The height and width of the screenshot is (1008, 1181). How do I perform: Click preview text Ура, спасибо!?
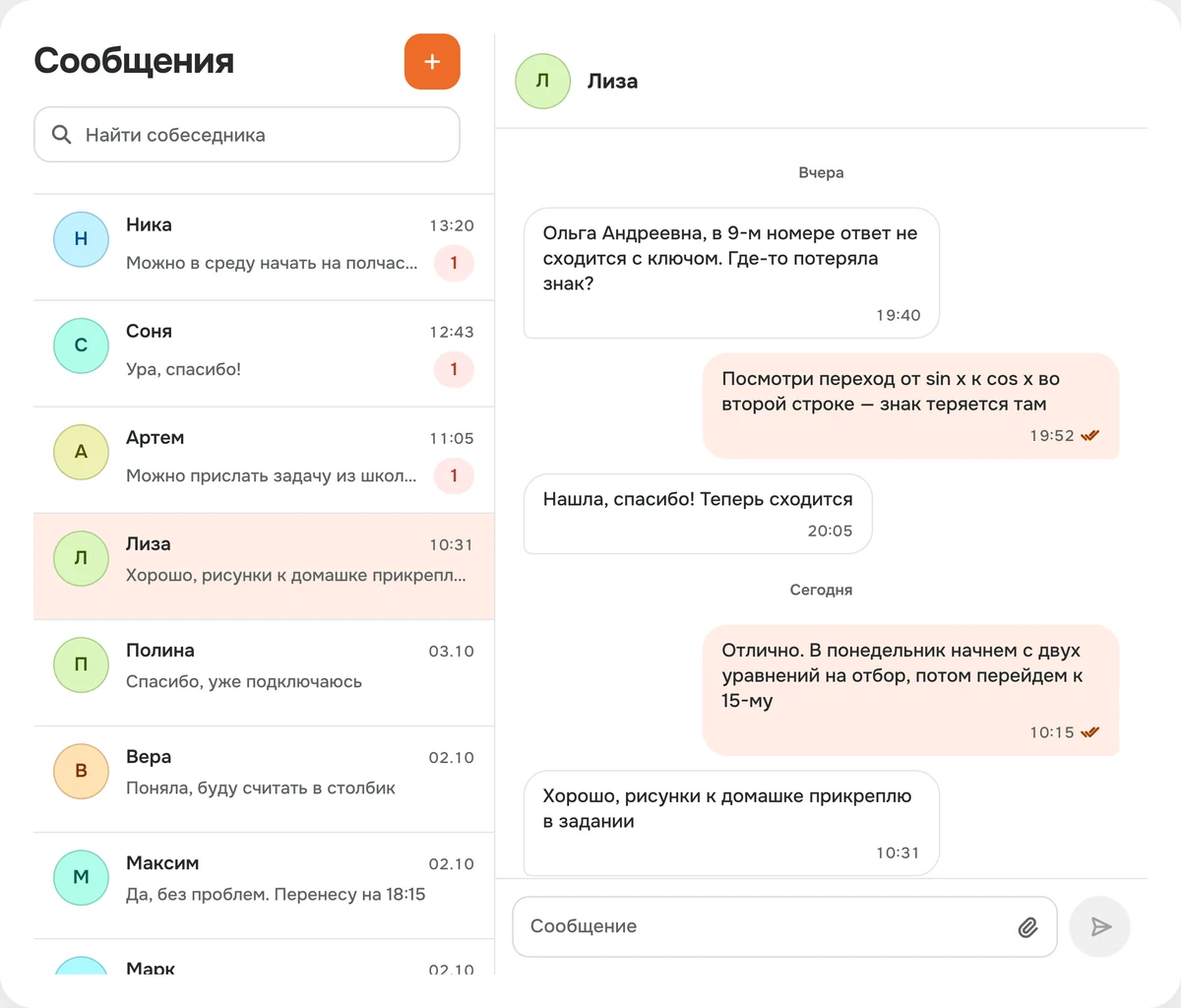coord(183,369)
